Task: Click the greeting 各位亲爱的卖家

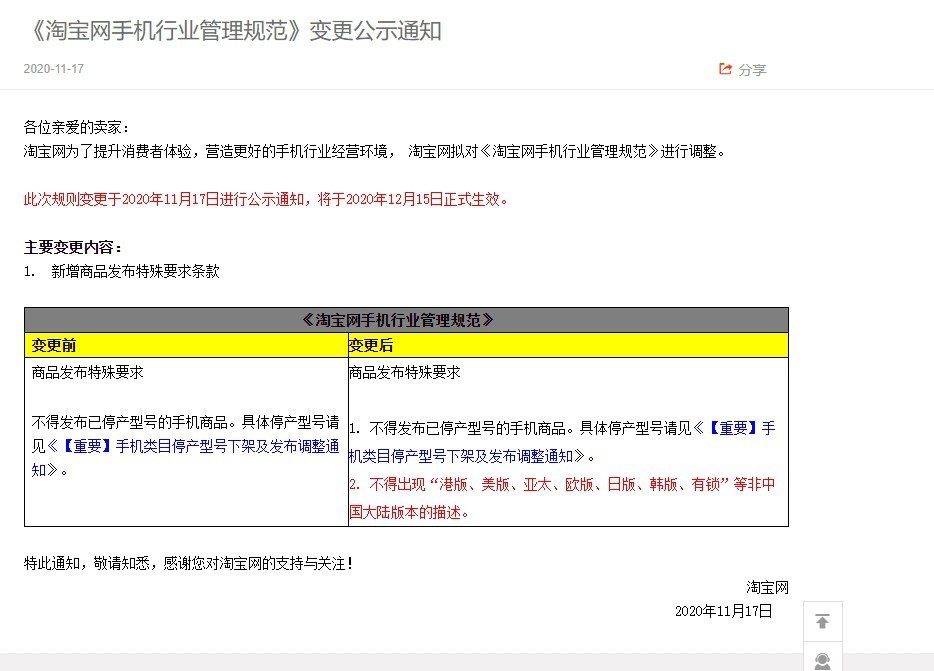Action: coord(77,128)
